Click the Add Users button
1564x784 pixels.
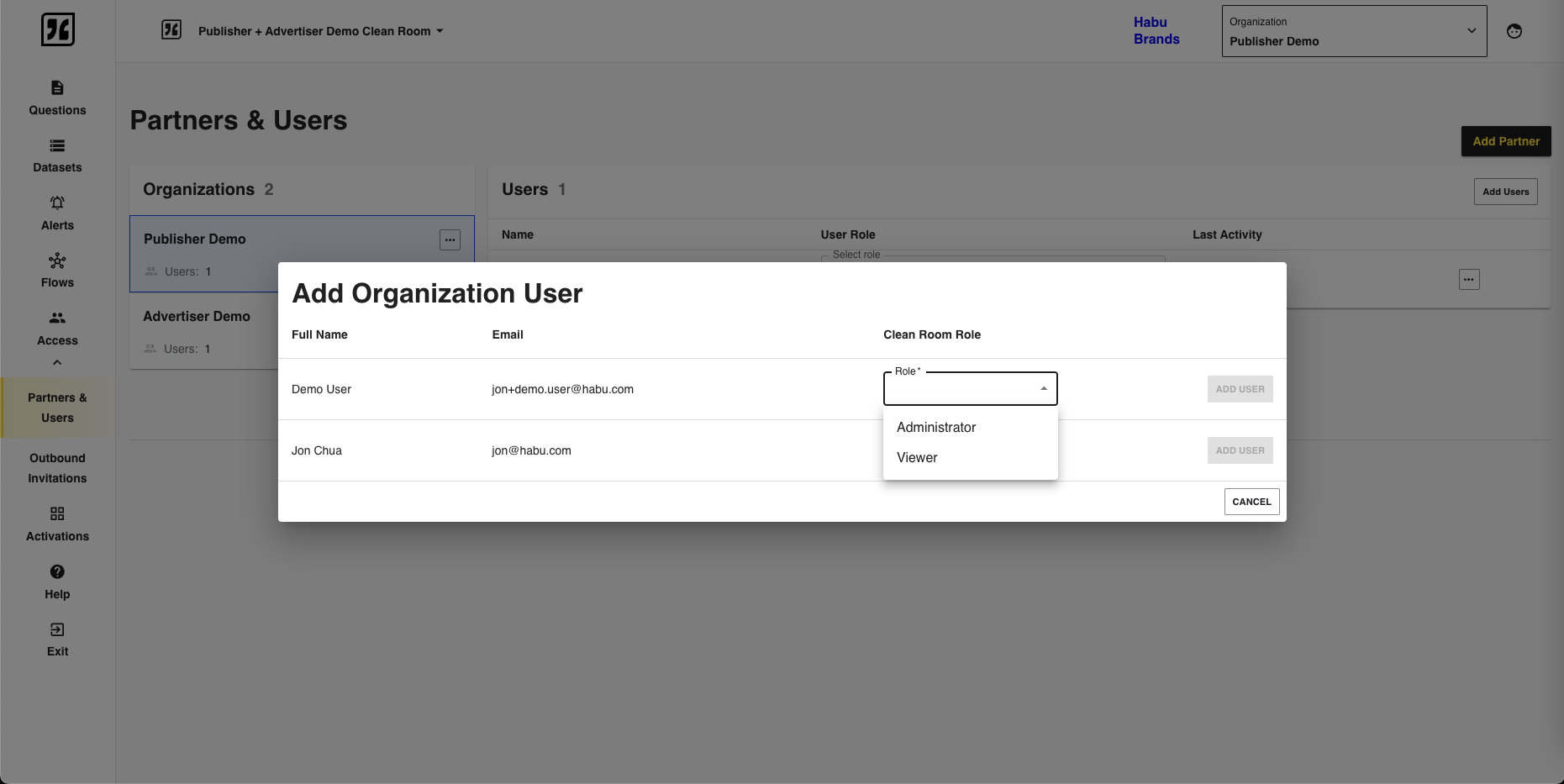1505,192
